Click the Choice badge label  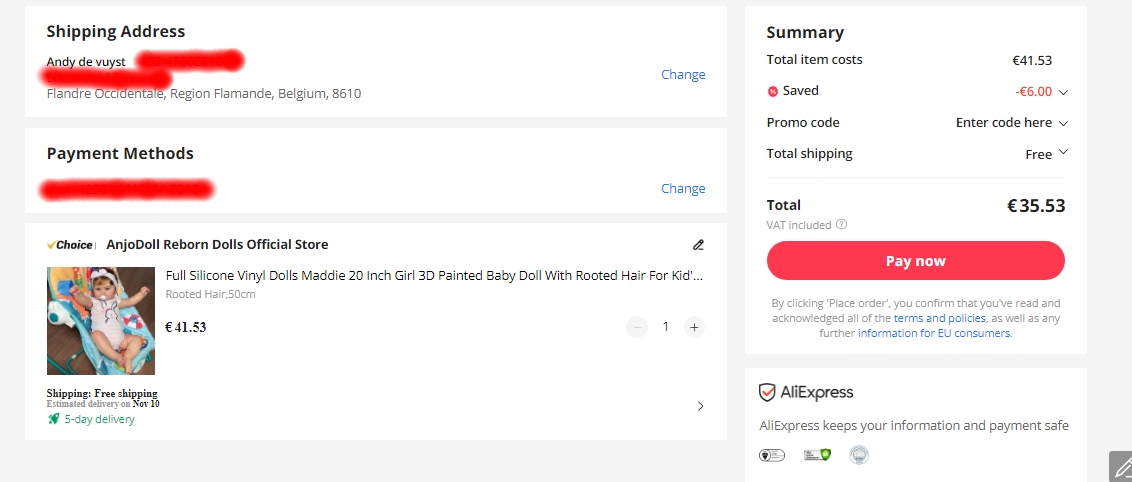coord(70,245)
